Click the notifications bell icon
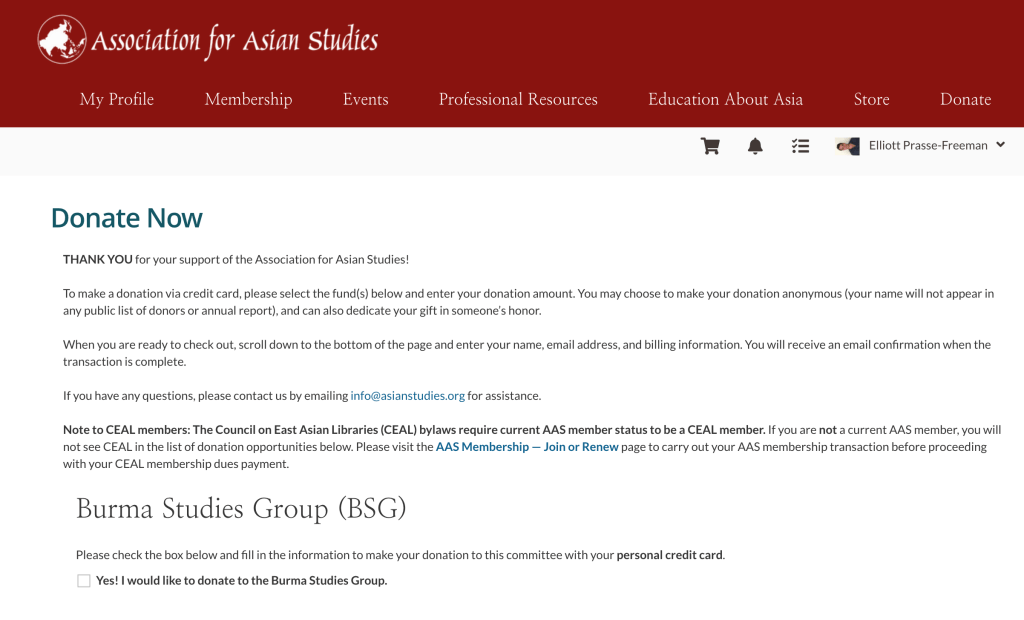The image size is (1024, 620). [755, 146]
